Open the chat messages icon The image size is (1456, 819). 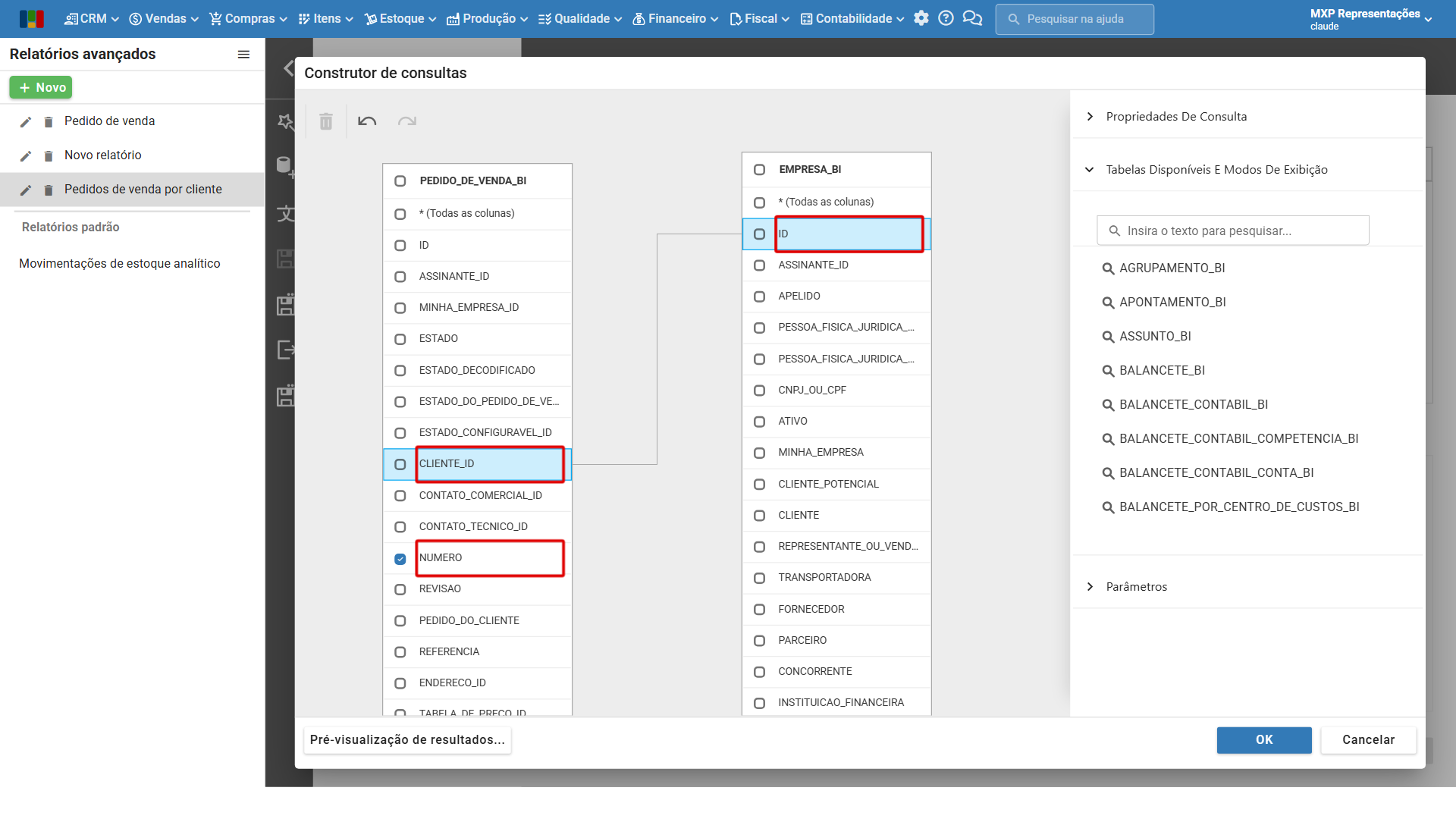[x=972, y=18]
